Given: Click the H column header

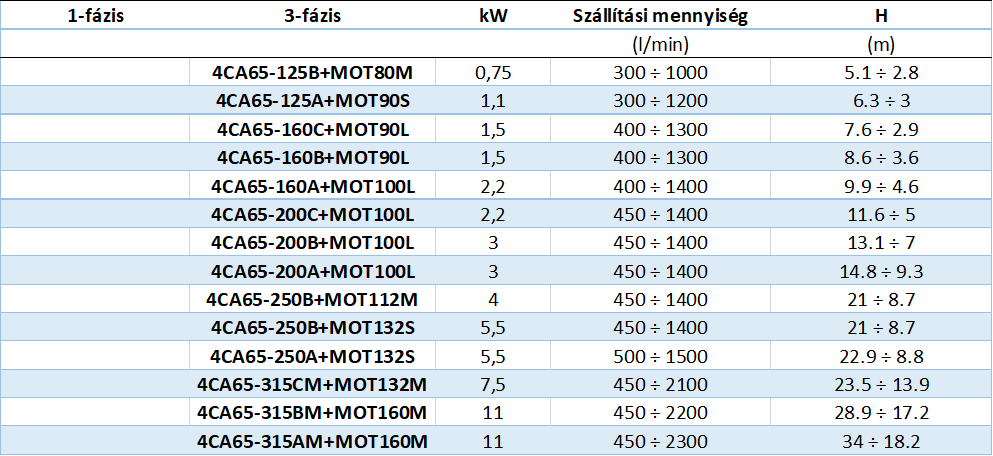Looking at the screenshot, I should point(881,16).
